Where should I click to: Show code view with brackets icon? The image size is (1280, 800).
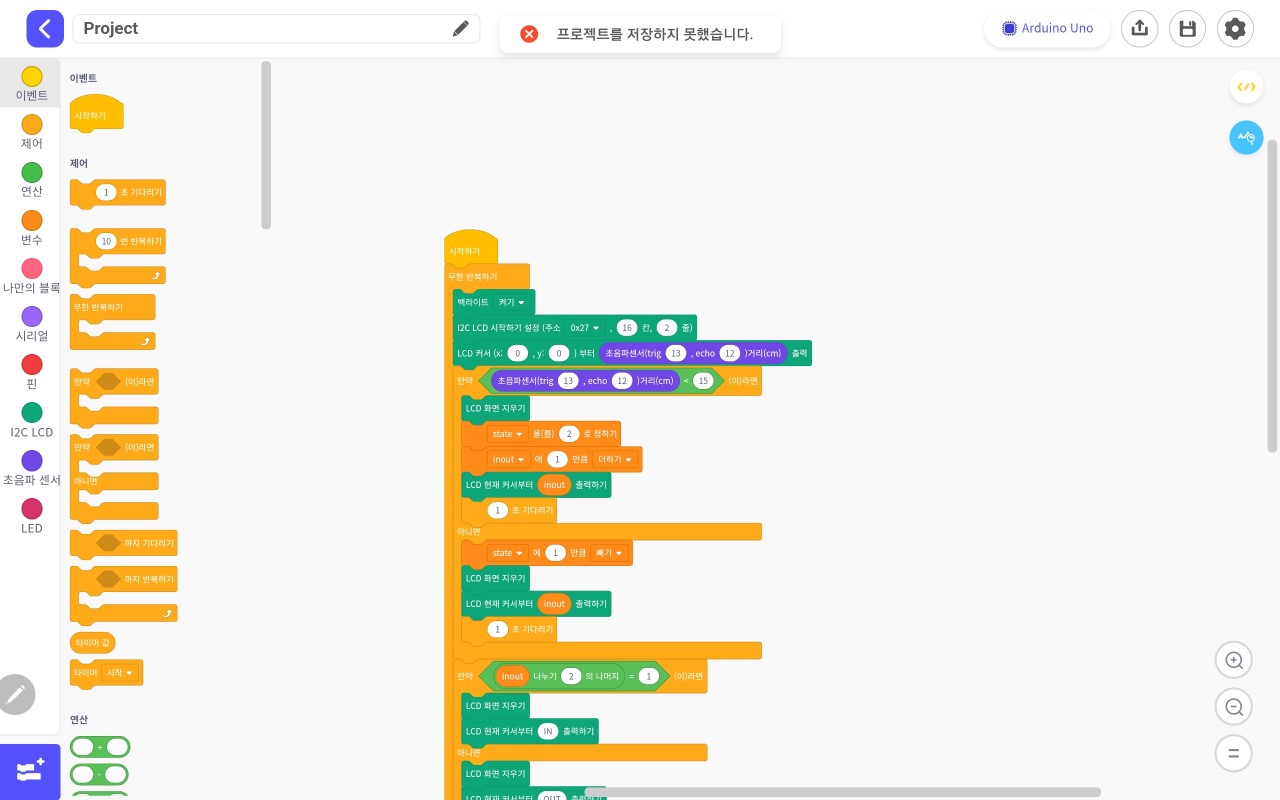[x=1246, y=87]
